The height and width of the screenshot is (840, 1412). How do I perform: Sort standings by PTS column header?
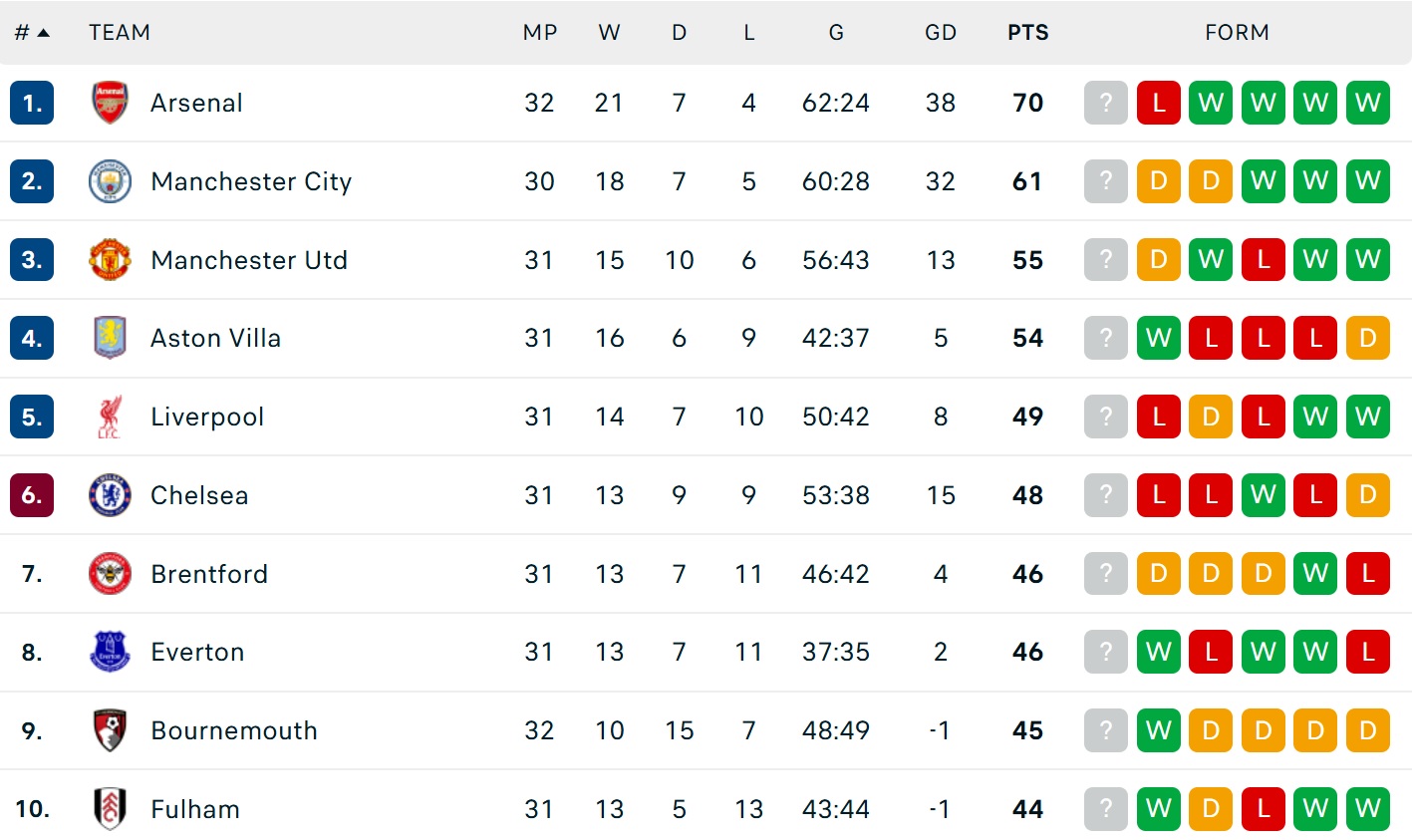coord(1027,33)
